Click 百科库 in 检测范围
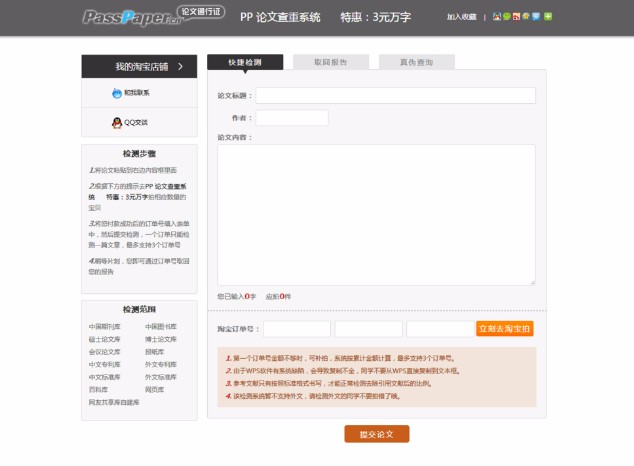This screenshot has width=634, height=466. point(98,390)
